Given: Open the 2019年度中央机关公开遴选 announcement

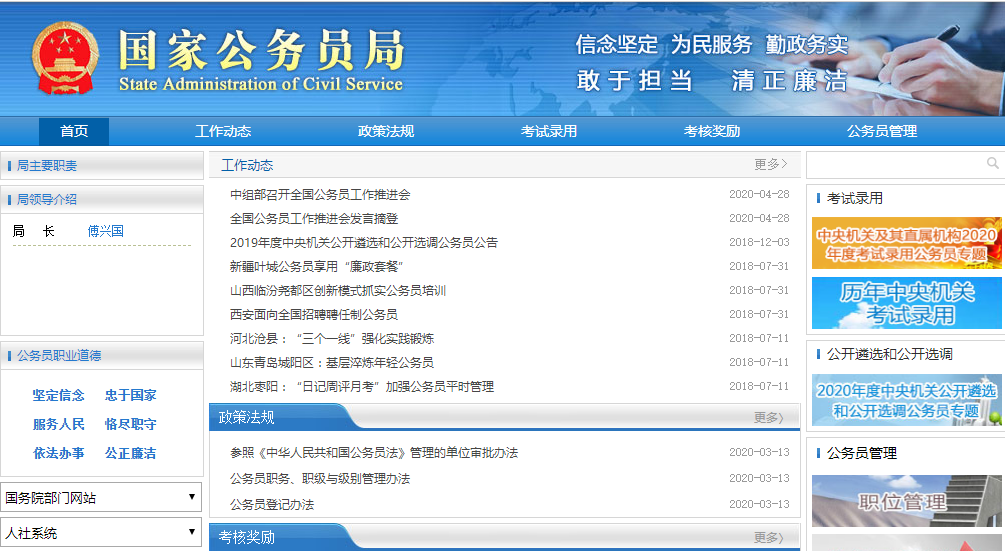Looking at the screenshot, I should (x=364, y=243).
